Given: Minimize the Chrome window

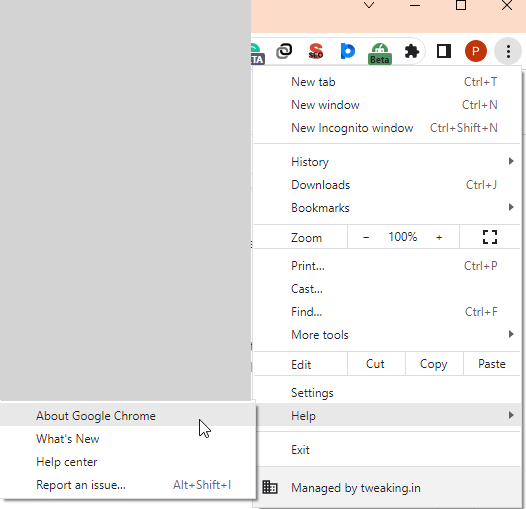Looking at the screenshot, I should click(x=415, y=5).
